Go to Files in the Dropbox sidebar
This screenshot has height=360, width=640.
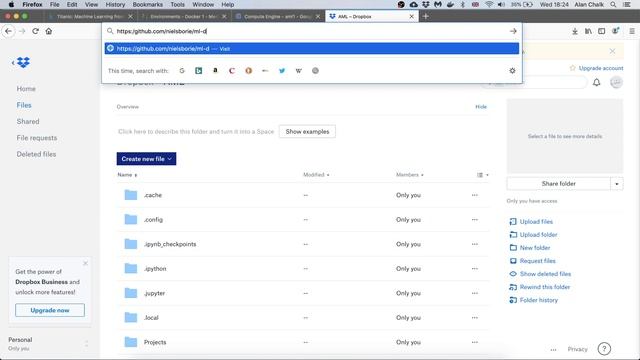coord(24,105)
